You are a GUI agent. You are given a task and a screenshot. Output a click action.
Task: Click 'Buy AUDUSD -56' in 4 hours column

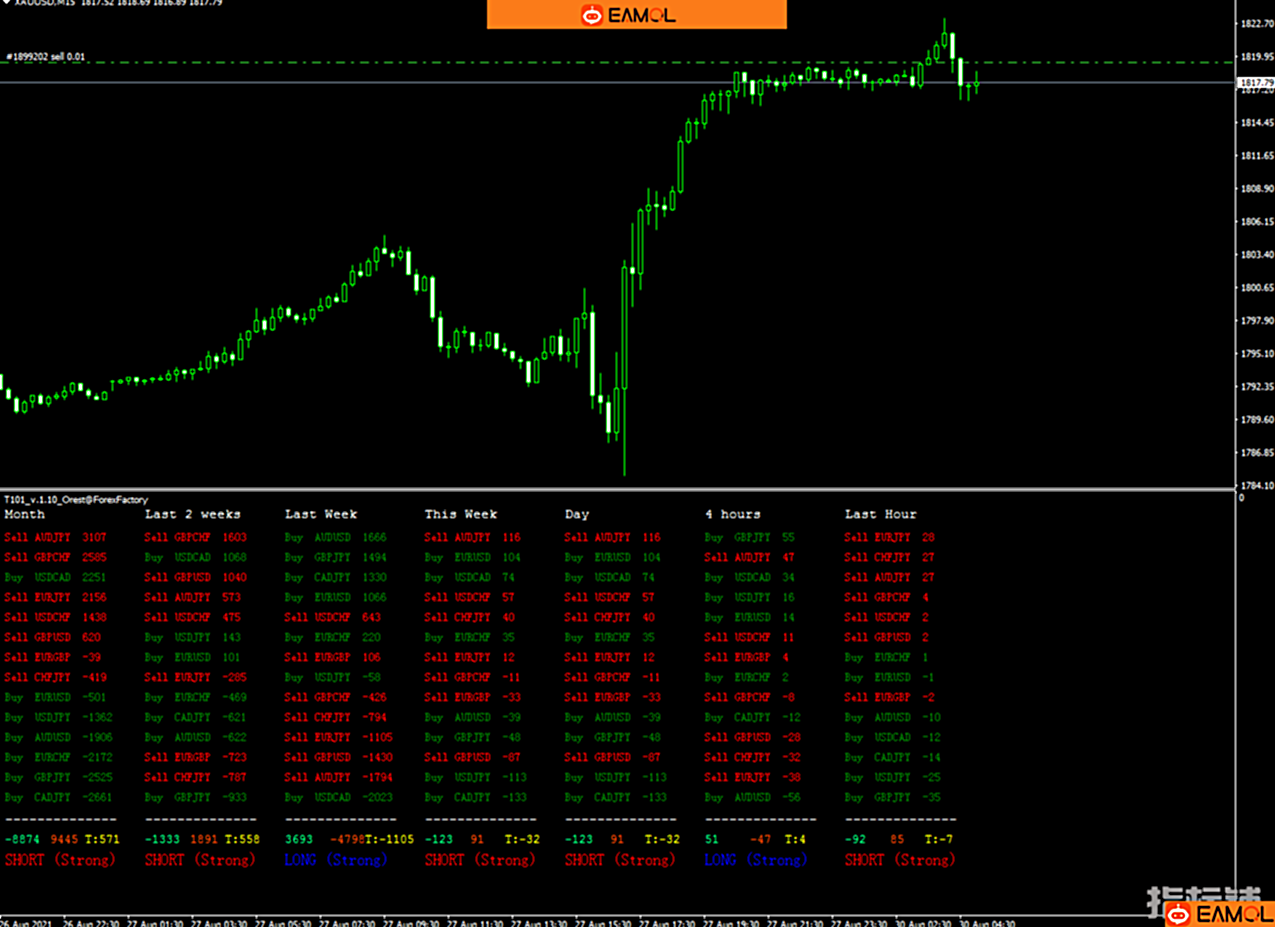pyautogui.click(x=753, y=797)
